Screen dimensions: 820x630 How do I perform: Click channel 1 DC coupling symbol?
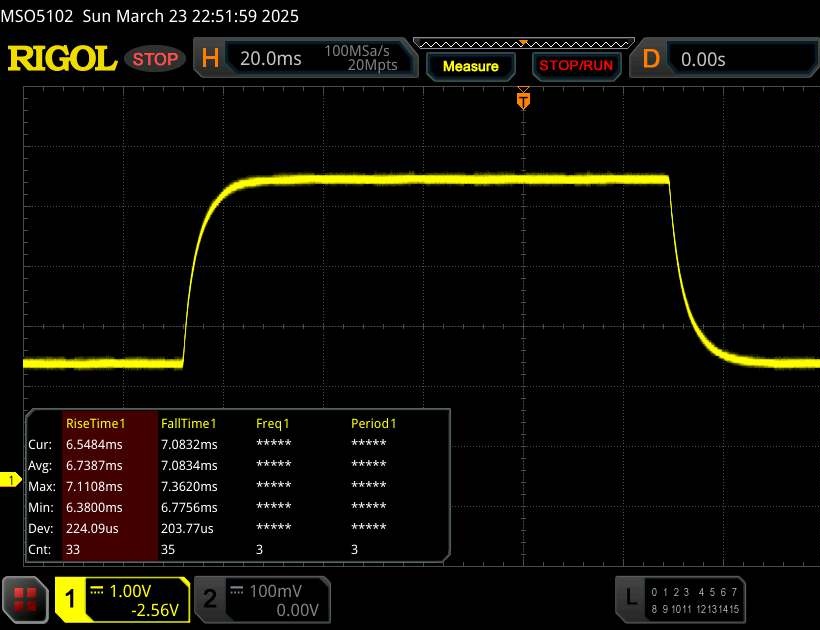click(x=97, y=590)
